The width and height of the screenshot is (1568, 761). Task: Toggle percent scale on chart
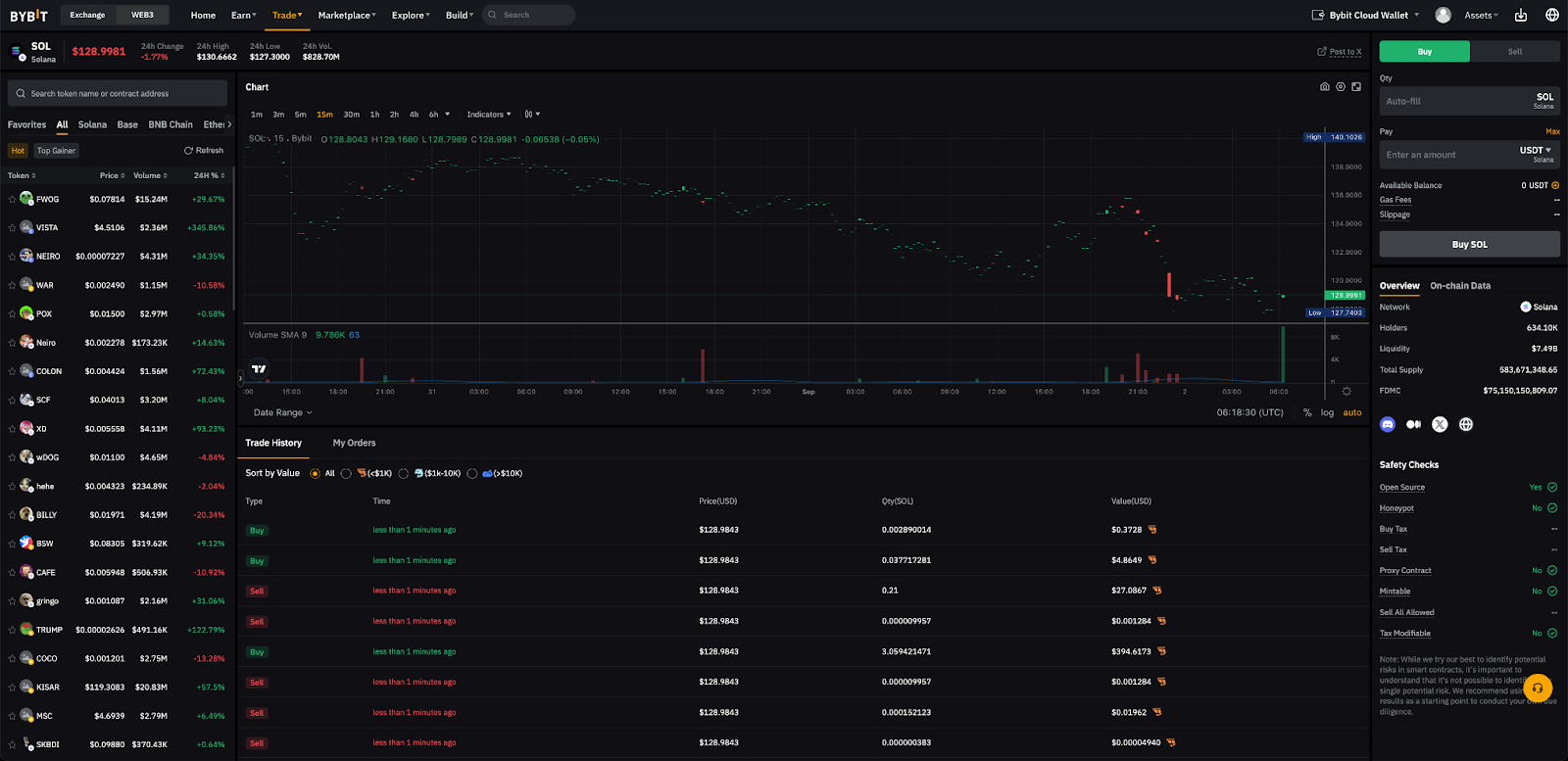[1307, 413]
